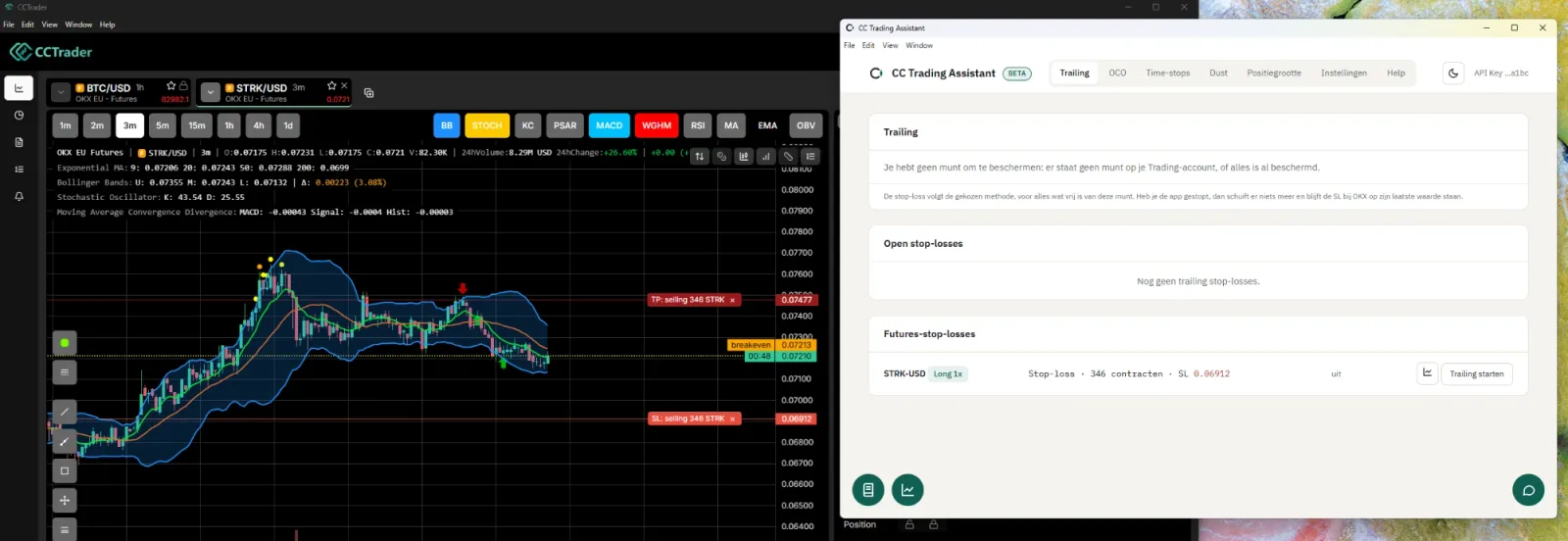Image resolution: width=1568 pixels, height=541 pixels.
Task: Toggle the EMA indicator
Action: 767,125
